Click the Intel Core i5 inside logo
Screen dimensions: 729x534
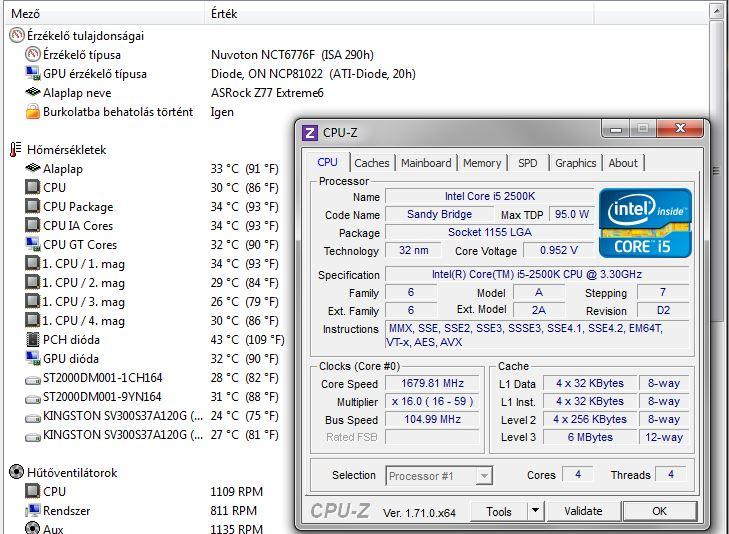645,223
